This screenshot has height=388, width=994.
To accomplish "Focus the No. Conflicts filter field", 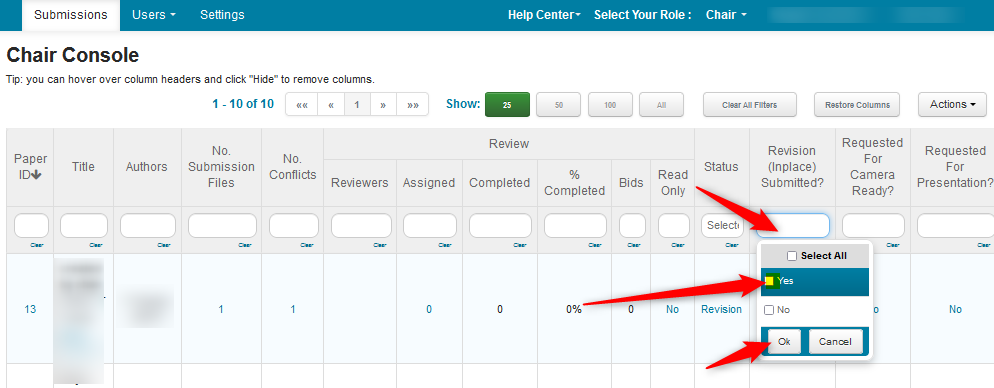I will (294, 226).
